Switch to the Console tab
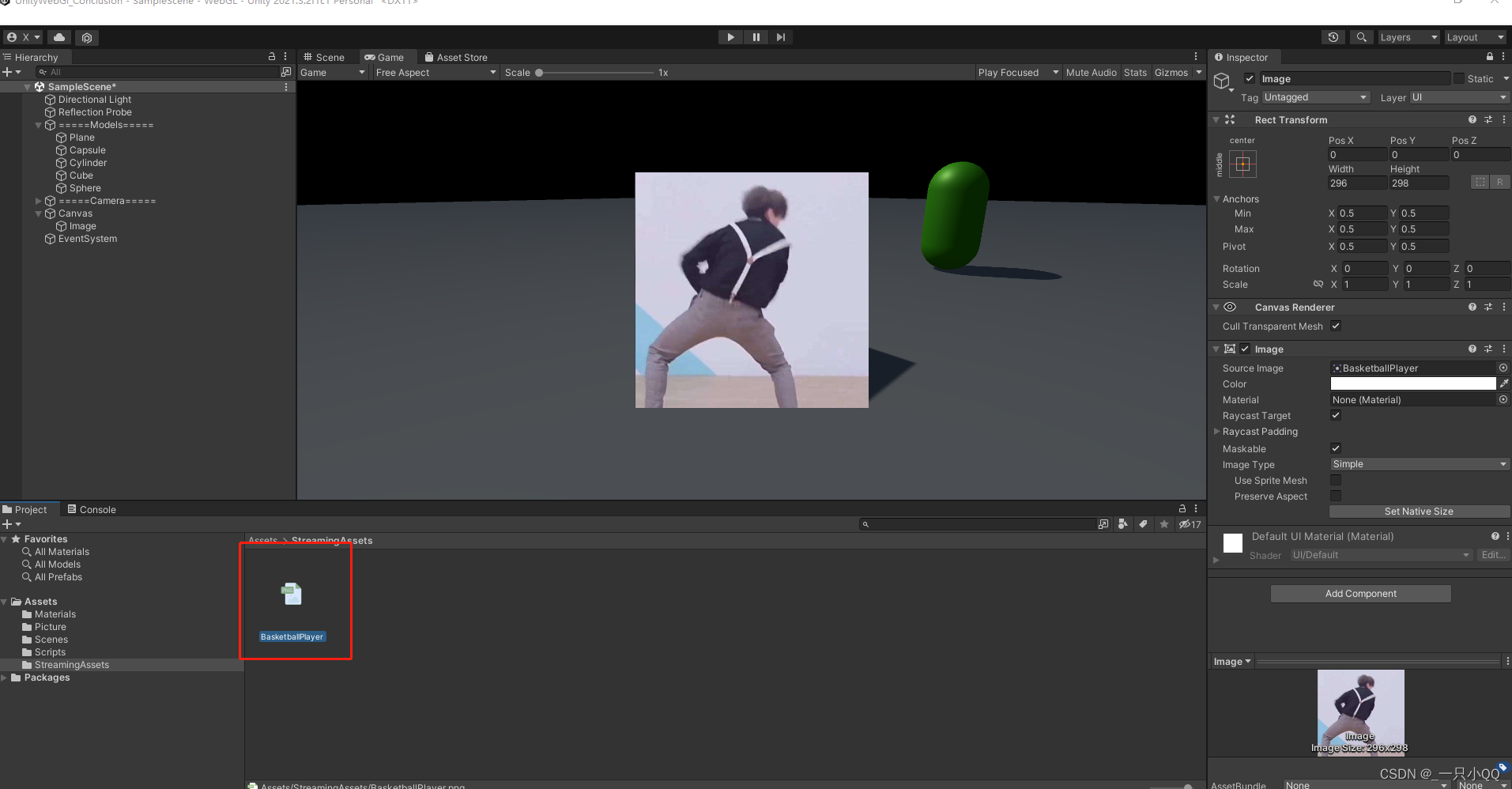 [92, 509]
